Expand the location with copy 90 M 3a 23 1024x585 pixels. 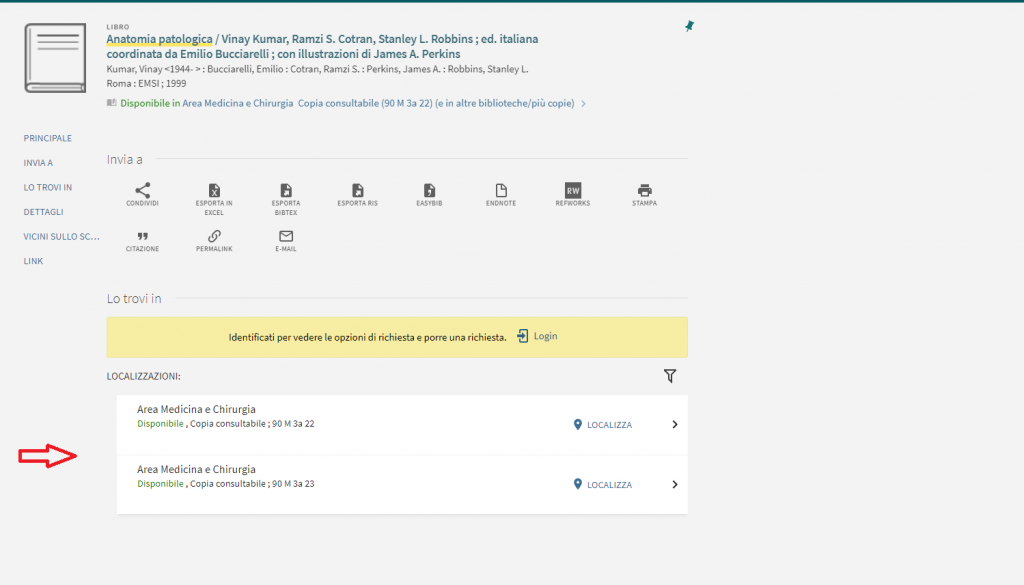pyautogui.click(x=674, y=485)
